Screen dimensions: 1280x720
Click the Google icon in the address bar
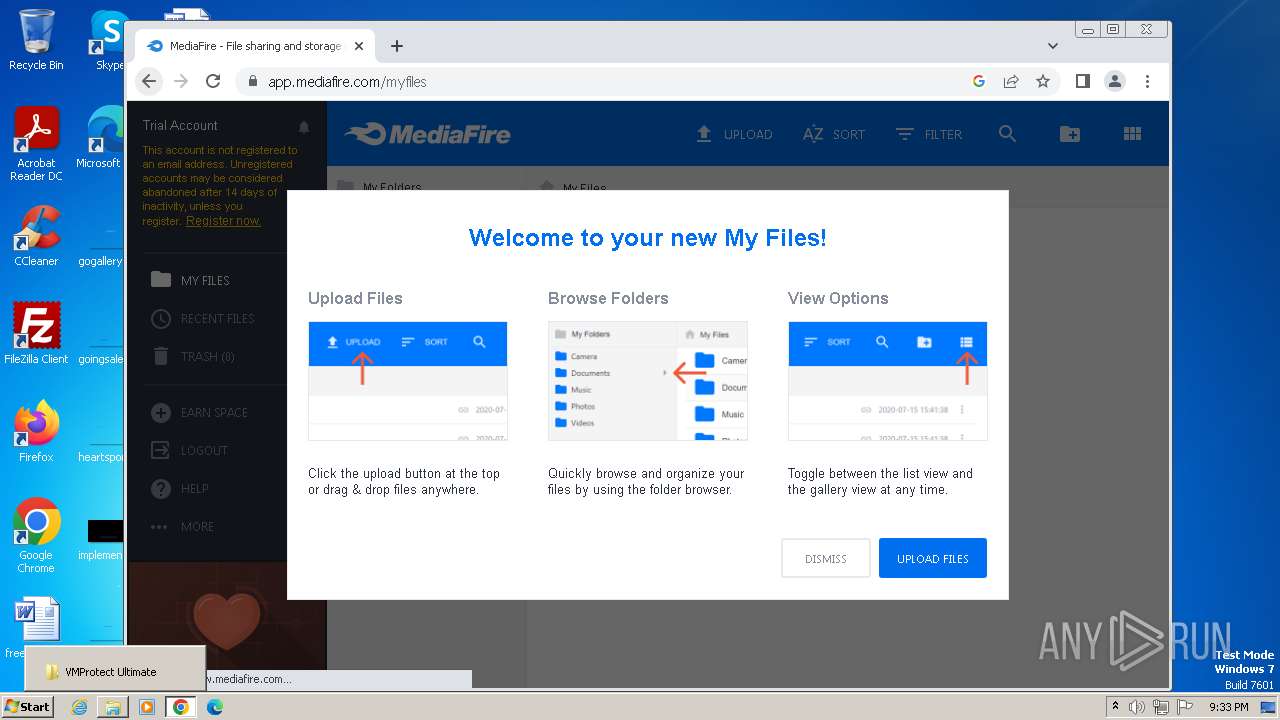pyautogui.click(x=979, y=81)
